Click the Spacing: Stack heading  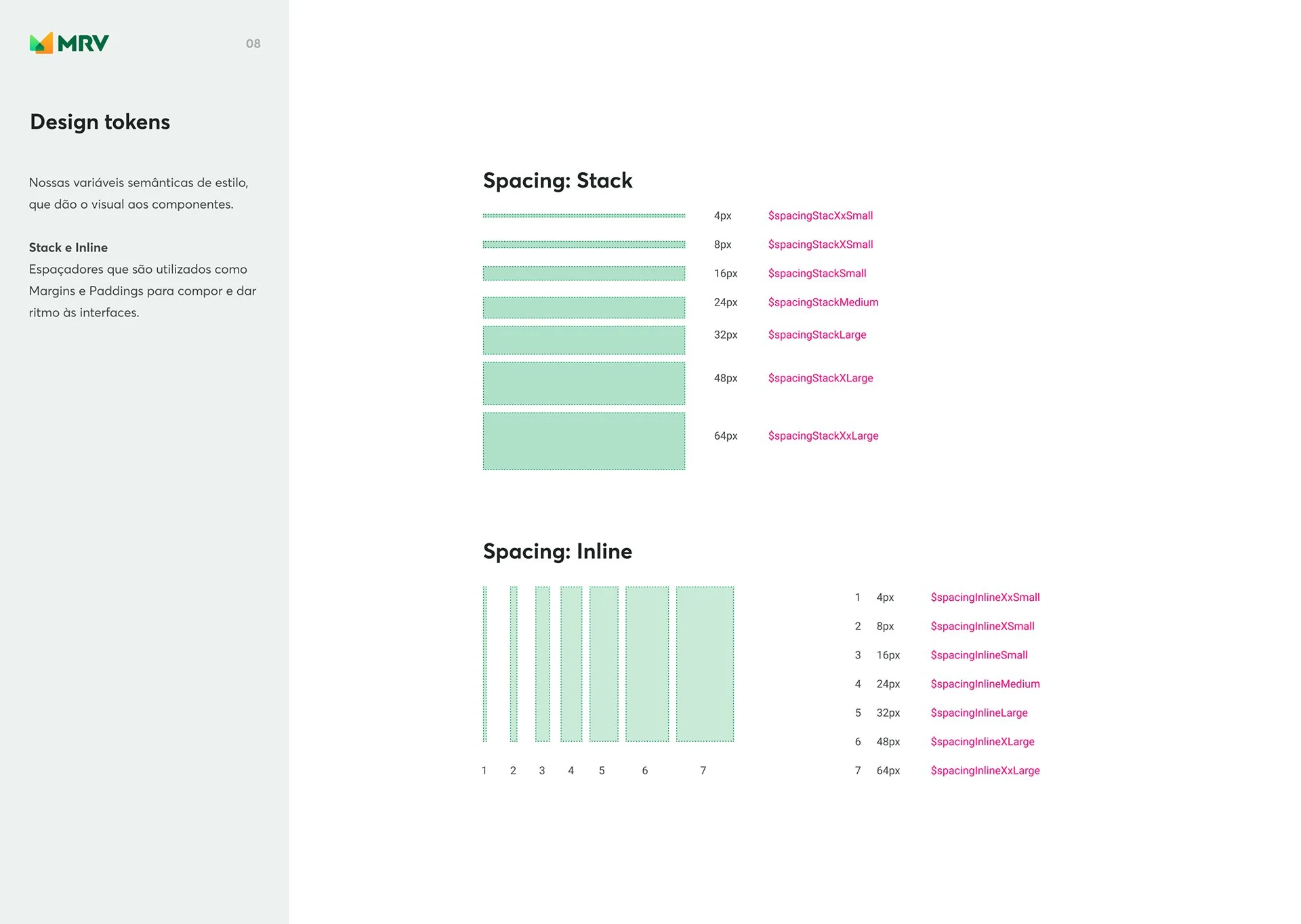pyautogui.click(x=557, y=181)
